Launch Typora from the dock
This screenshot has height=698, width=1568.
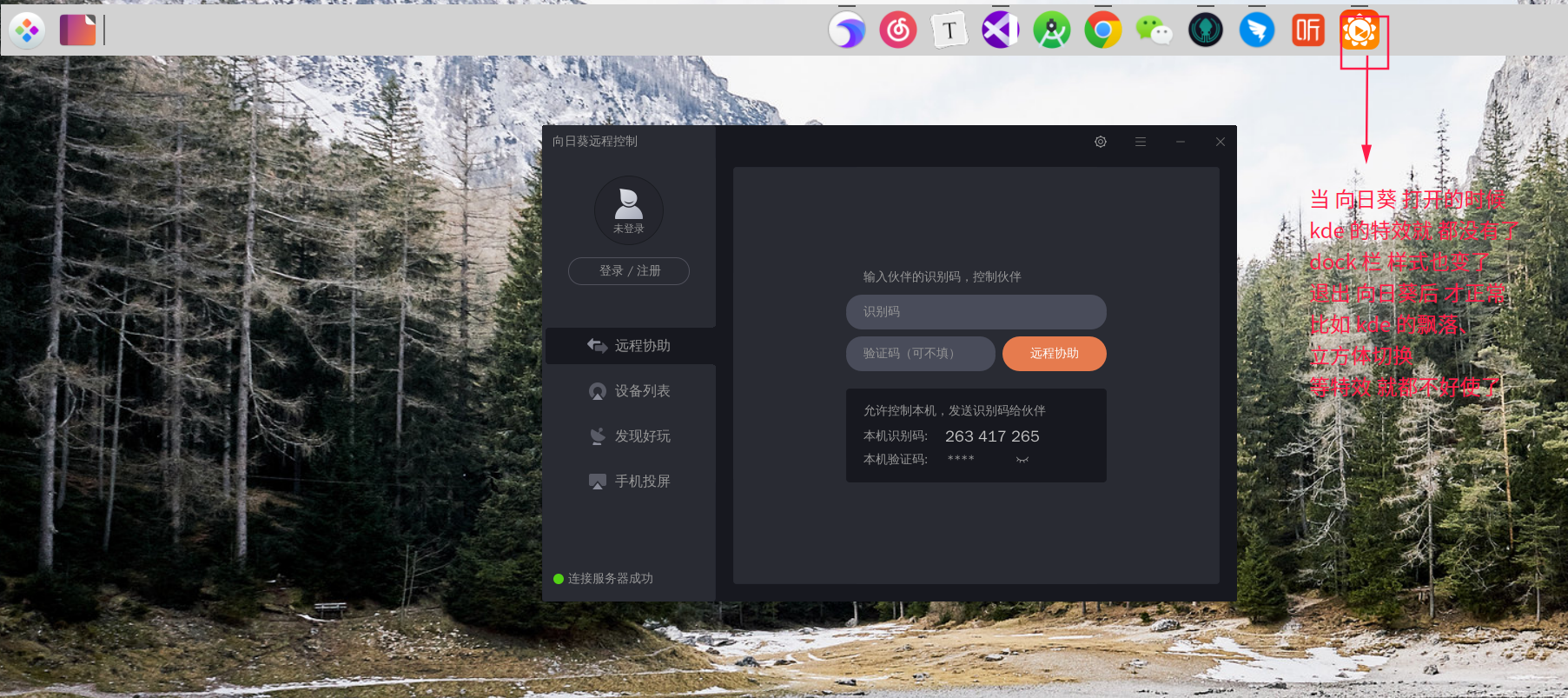coord(949,31)
